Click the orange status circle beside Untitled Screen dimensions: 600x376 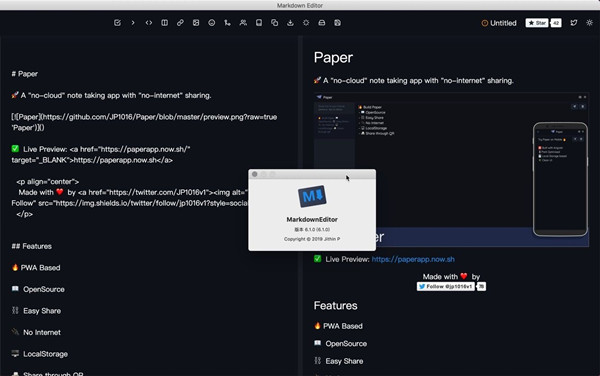coord(484,23)
